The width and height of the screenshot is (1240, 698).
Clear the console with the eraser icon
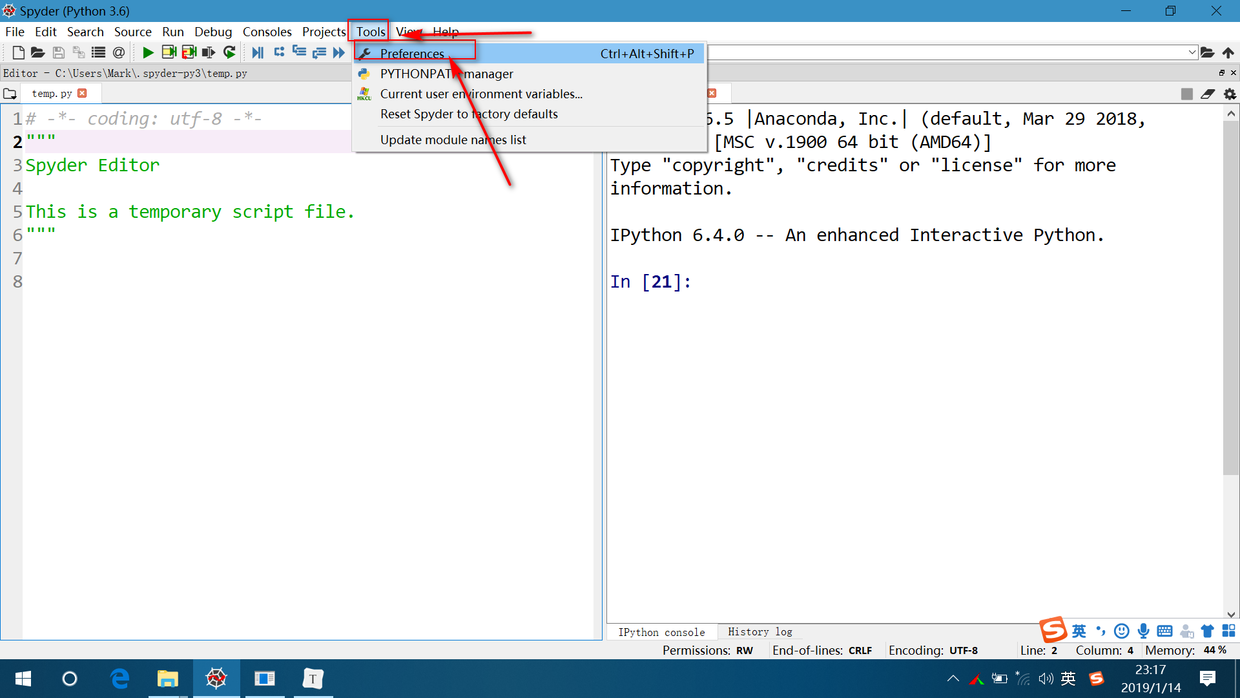1208,94
